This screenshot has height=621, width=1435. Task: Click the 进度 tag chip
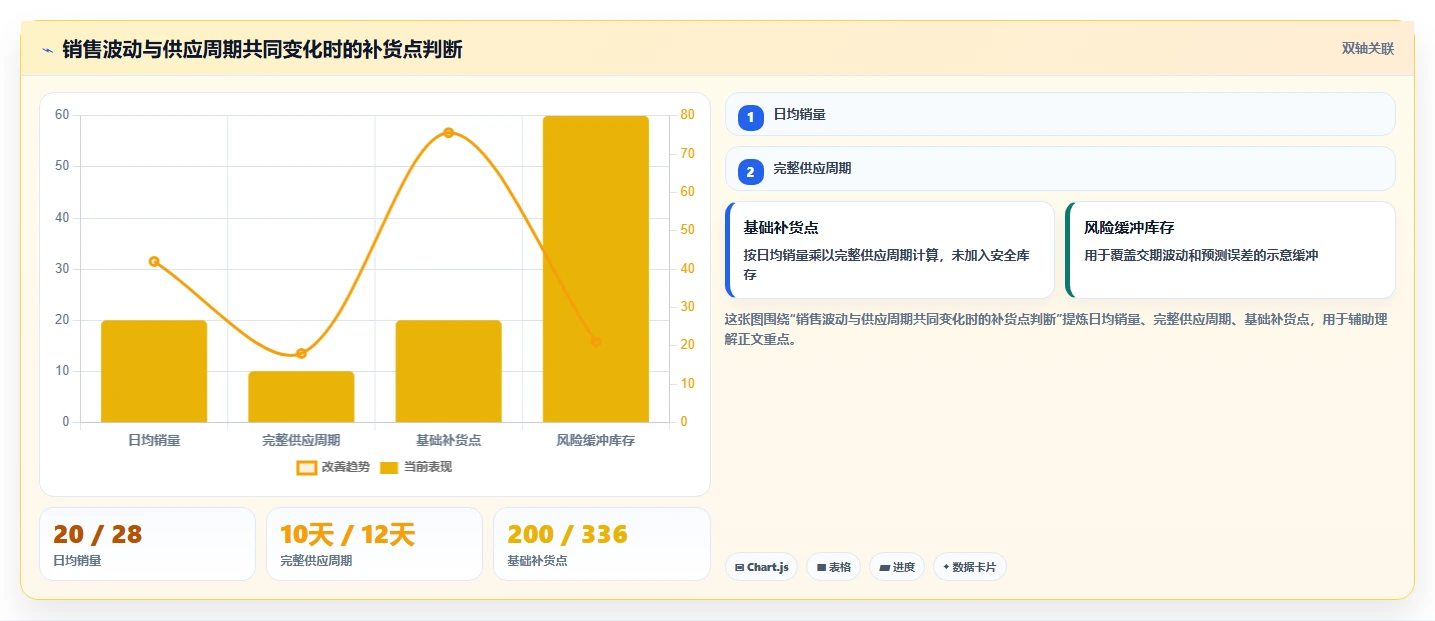[897, 567]
